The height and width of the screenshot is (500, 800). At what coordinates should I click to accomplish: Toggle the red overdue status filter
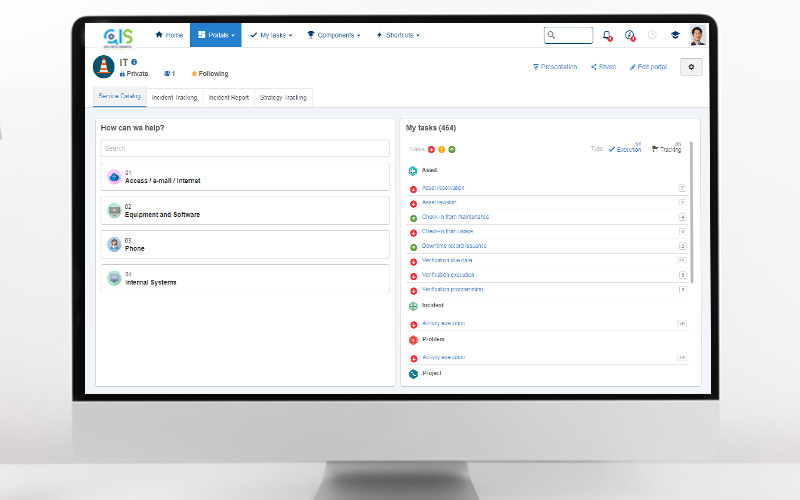[x=431, y=149]
